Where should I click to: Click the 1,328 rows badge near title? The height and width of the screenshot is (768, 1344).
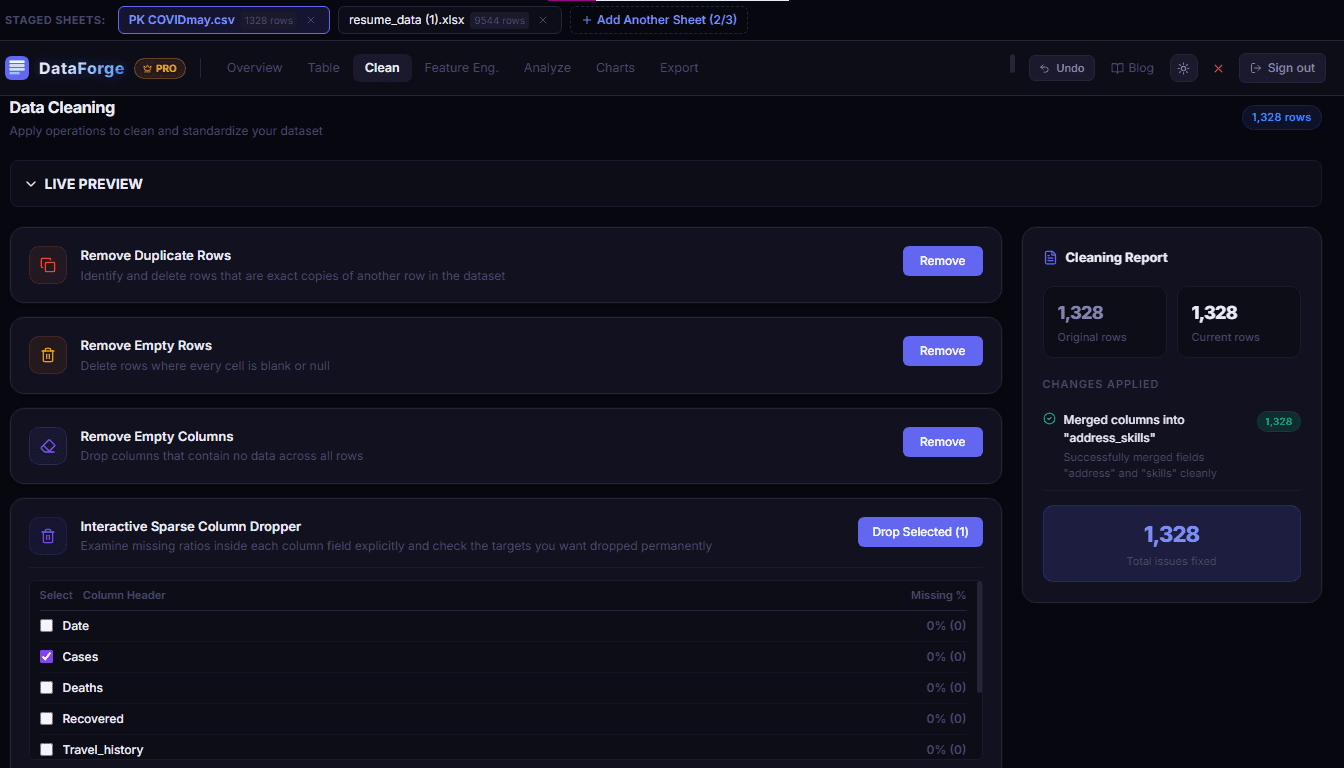tap(1282, 117)
